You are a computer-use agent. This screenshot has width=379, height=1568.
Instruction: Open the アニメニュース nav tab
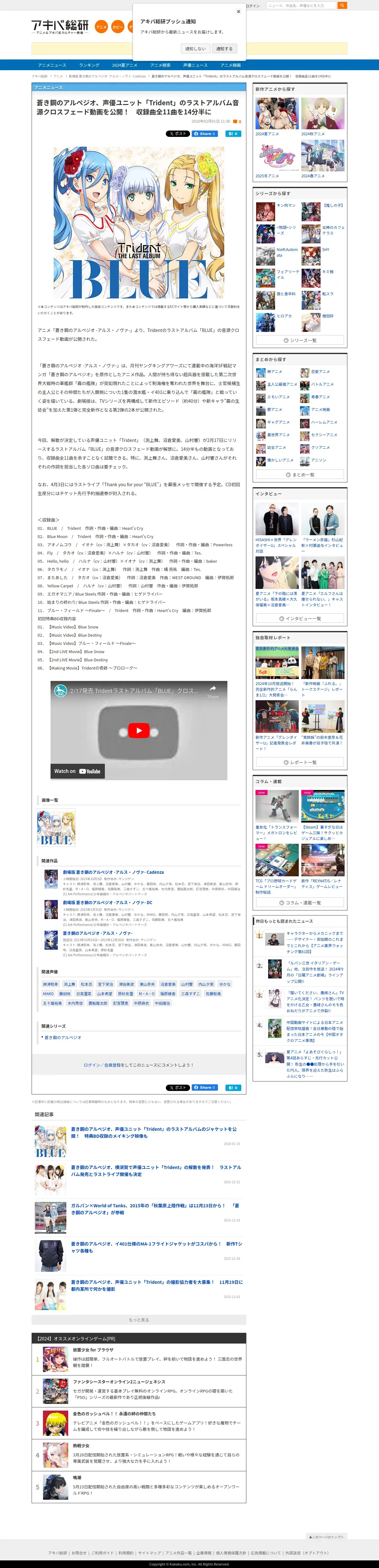click(x=52, y=65)
